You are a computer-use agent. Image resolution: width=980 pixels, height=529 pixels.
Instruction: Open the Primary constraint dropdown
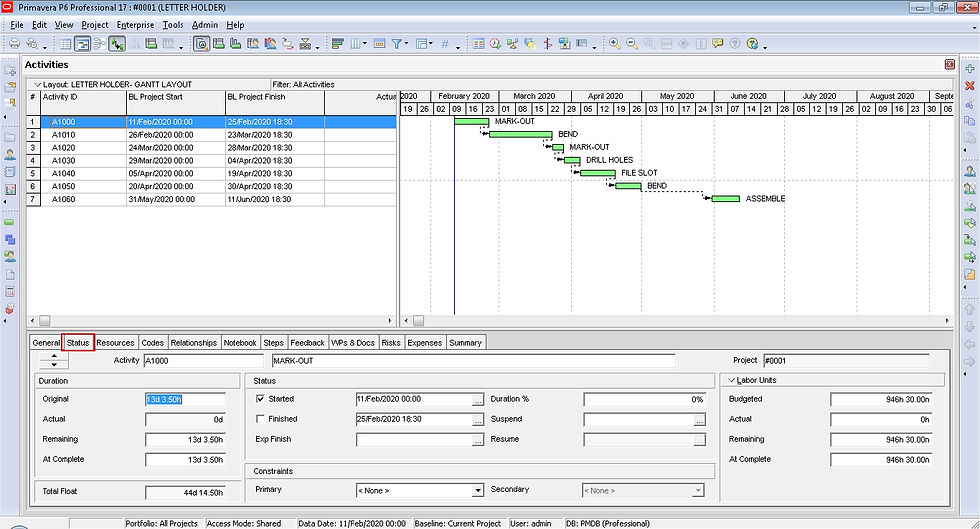pyautogui.click(x=478, y=491)
